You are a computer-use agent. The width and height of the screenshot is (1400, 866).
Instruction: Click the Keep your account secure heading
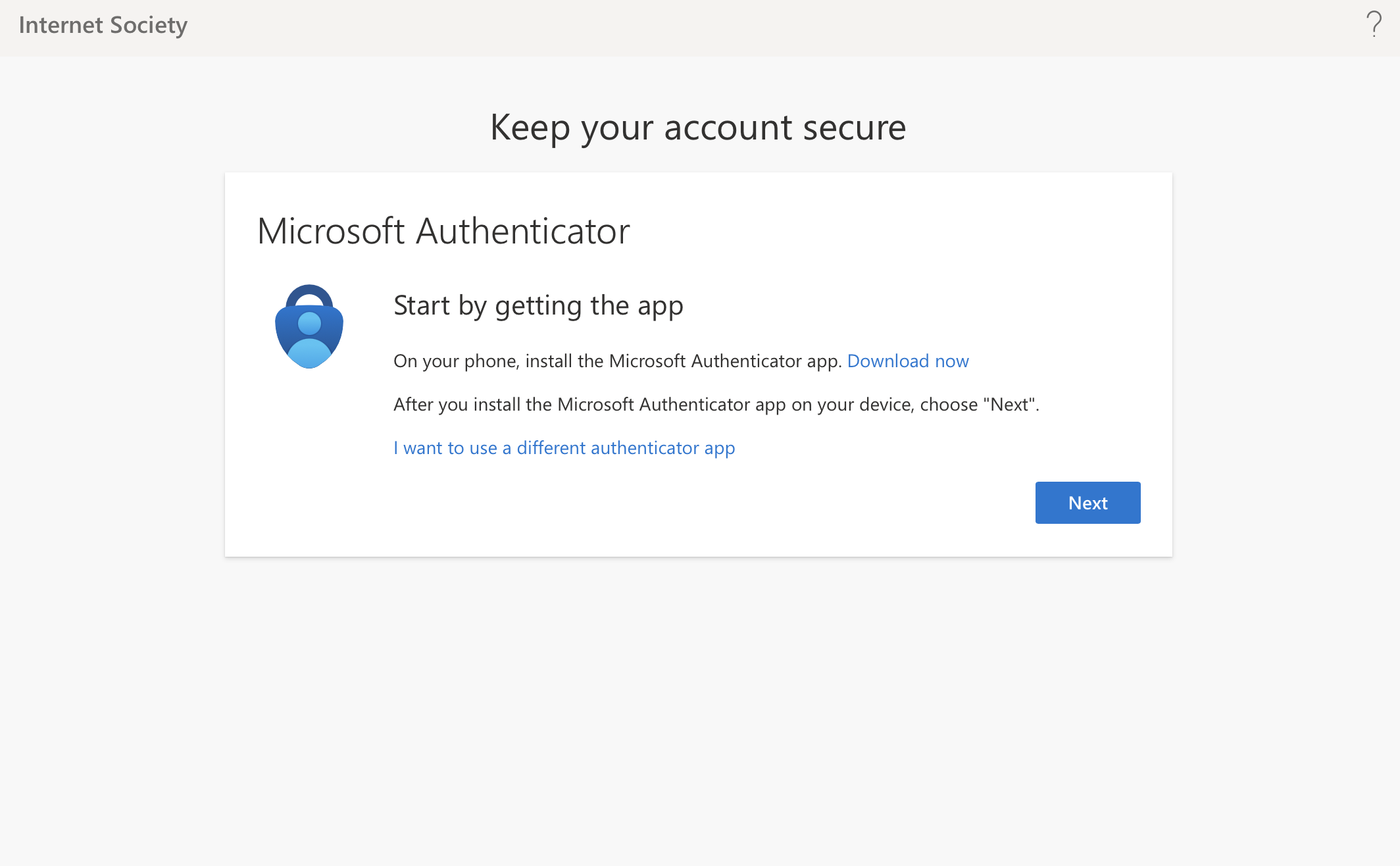tap(698, 127)
